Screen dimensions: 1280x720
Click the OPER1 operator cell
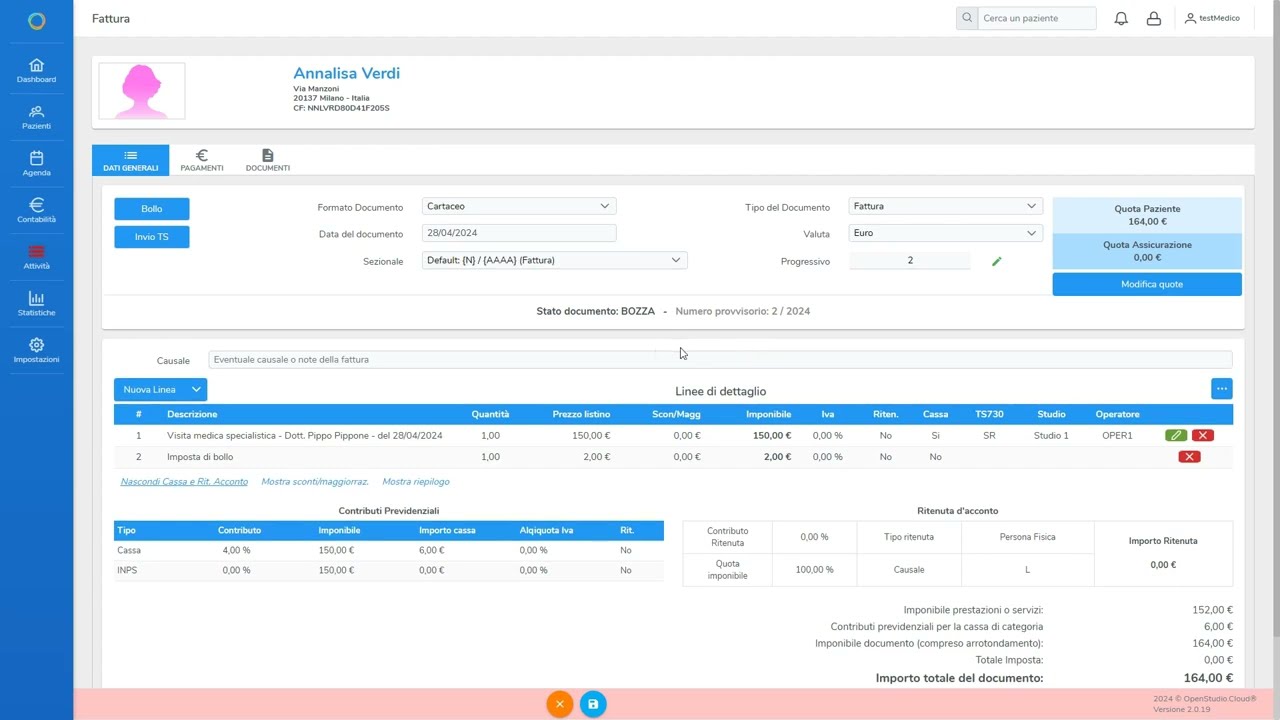coord(1117,436)
